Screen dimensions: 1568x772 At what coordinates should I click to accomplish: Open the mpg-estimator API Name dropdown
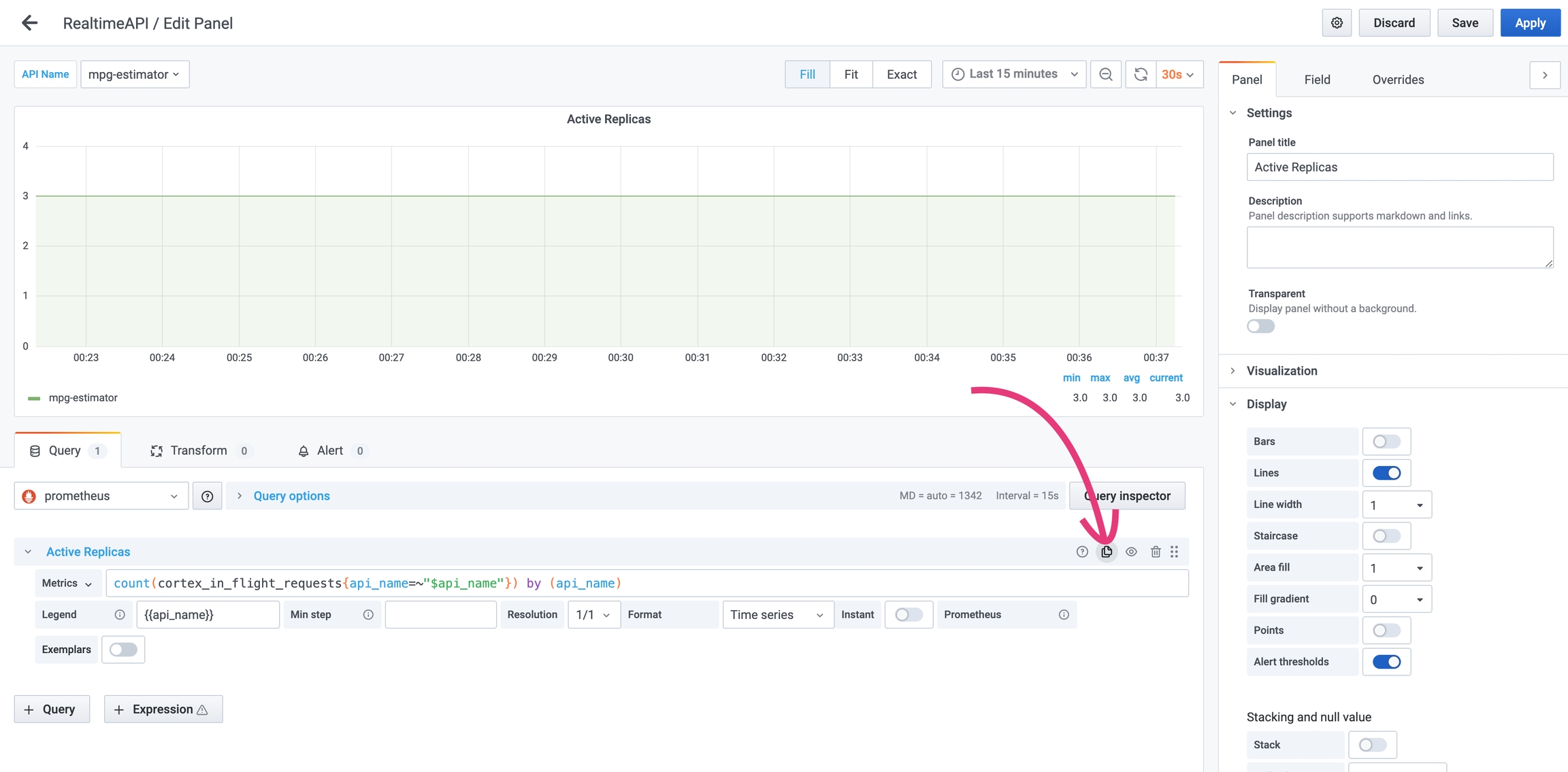click(x=135, y=74)
